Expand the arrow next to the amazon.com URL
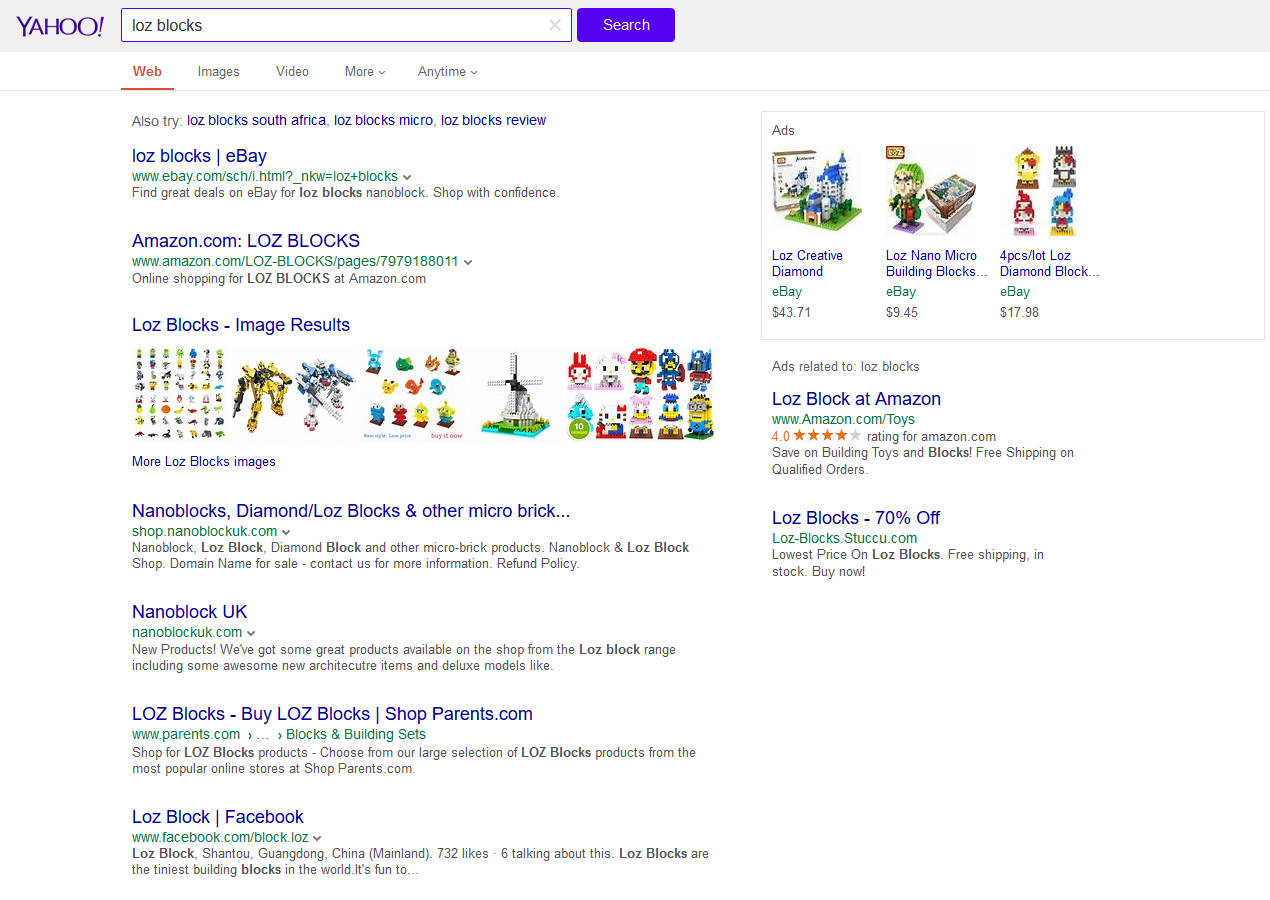Screen dimensions: 1270x900 pyautogui.click(x=468, y=262)
